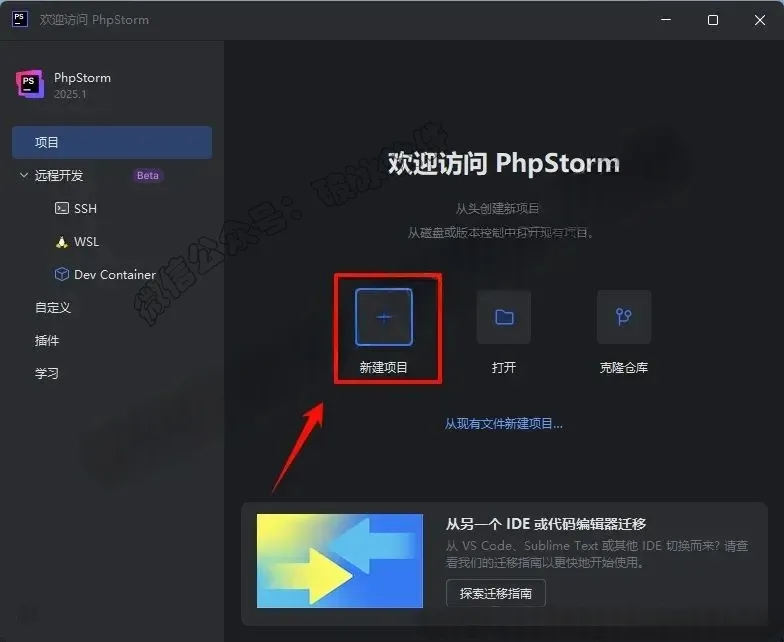Click the New Project plus icon
The image size is (784, 642).
(x=384, y=317)
